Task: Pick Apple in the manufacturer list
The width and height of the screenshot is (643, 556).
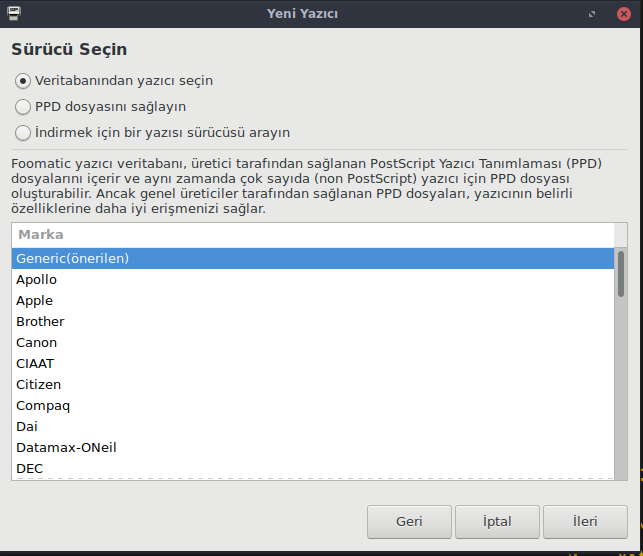Action: pos(34,300)
